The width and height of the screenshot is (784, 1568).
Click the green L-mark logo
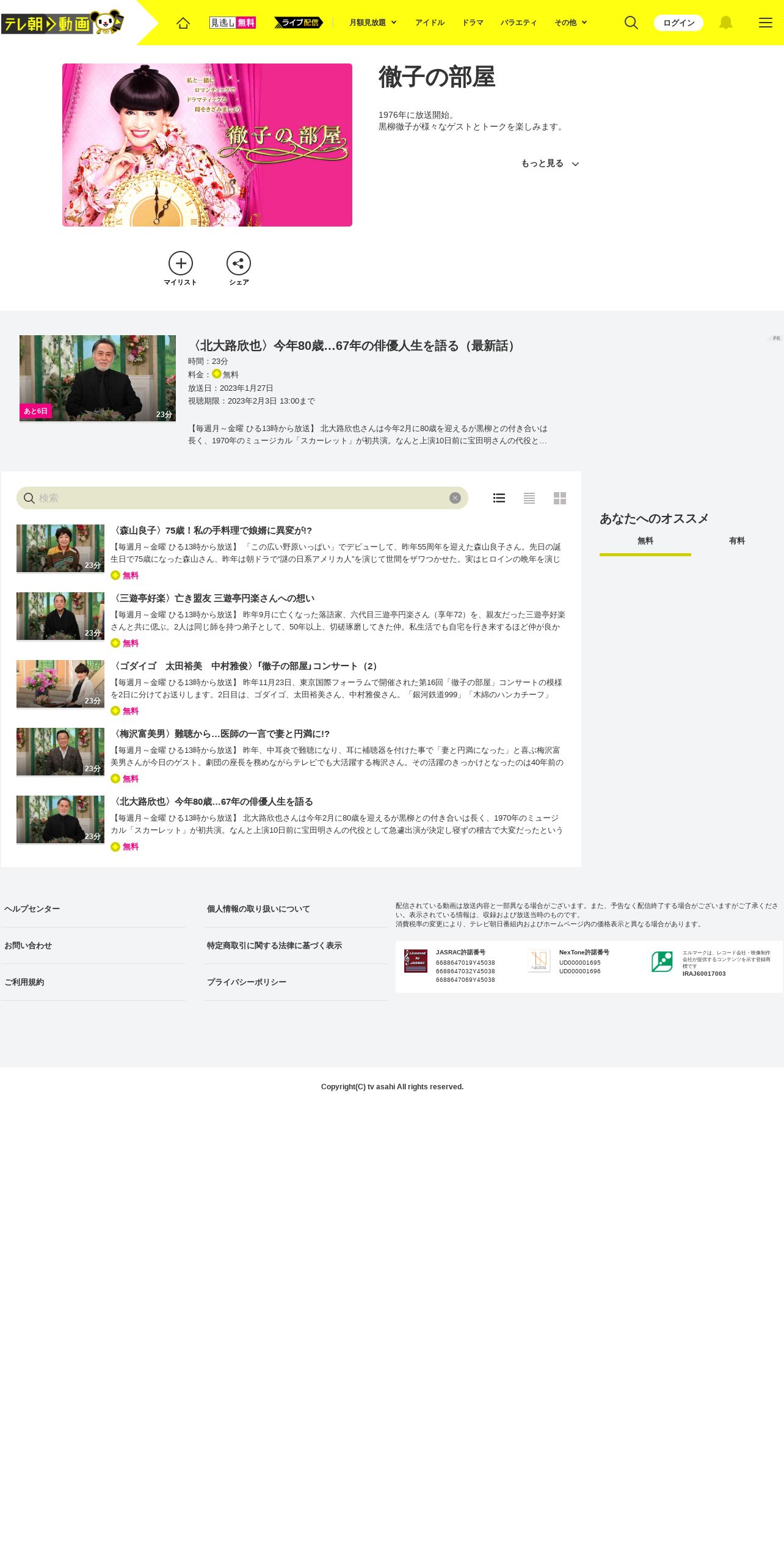[x=662, y=962]
